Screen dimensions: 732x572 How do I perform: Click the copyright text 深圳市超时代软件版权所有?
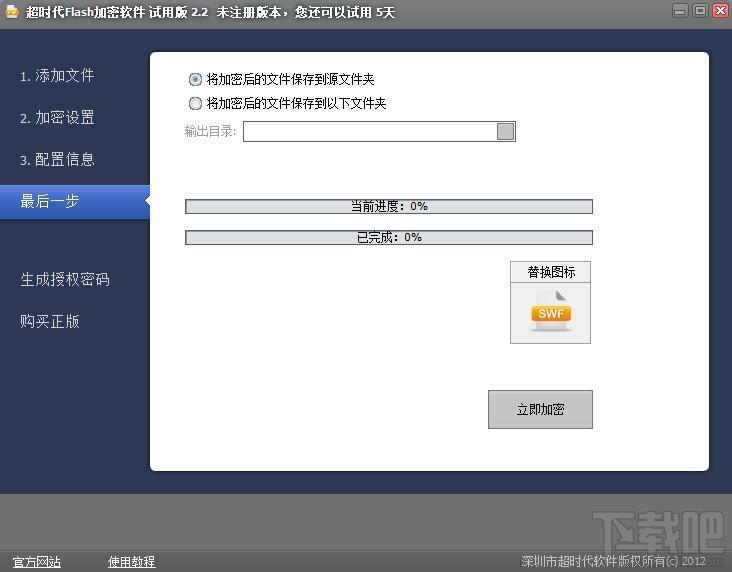point(613,561)
